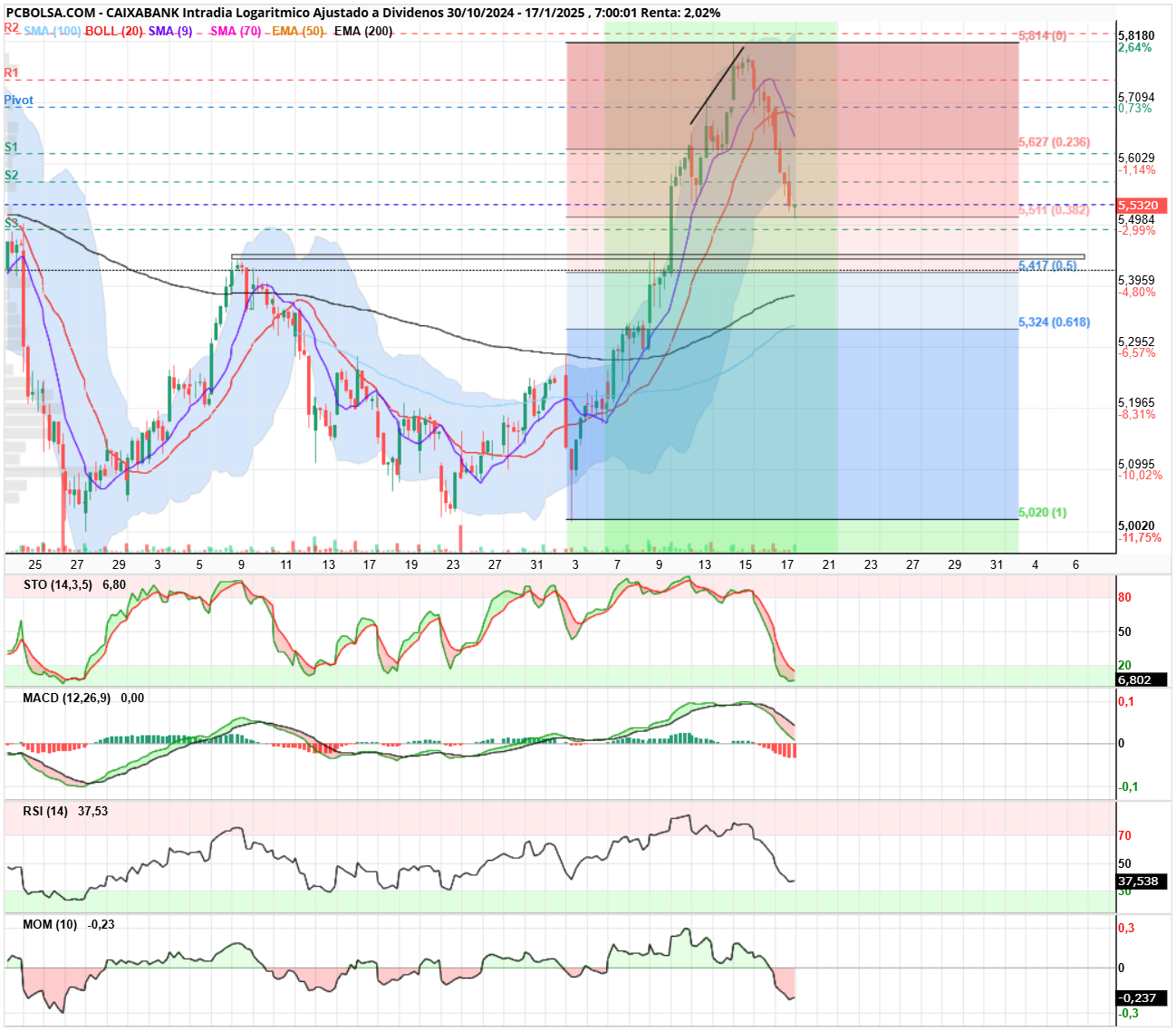Select Fibonacci label 5,814 (0)

[x=1042, y=35]
